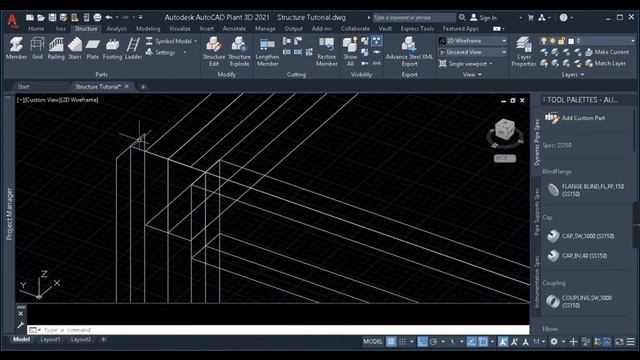Toggle MODEL space button in status bar
This screenshot has height=360, width=640.
click(373, 342)
